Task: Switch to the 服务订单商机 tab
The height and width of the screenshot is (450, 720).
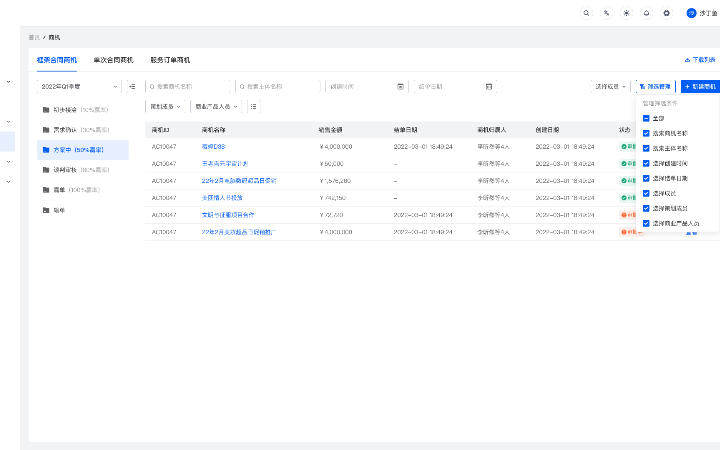Action: click(x=170, y=60)
